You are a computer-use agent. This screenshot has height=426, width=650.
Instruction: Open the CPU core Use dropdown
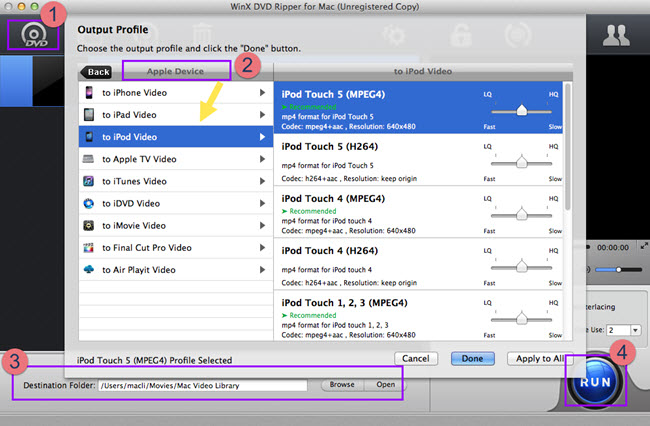point(635,330)
